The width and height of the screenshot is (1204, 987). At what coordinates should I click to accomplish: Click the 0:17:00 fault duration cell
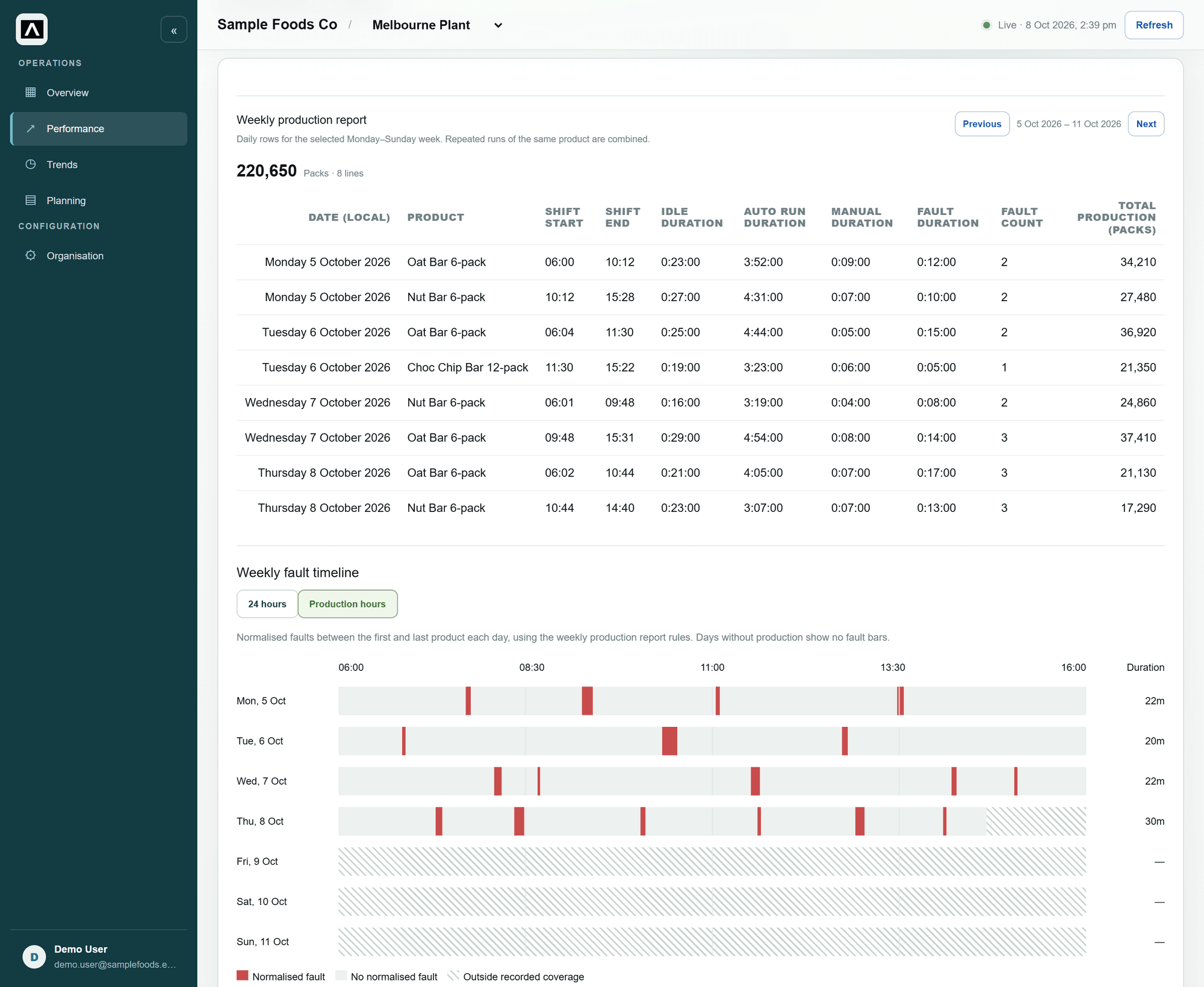(936, 473)
